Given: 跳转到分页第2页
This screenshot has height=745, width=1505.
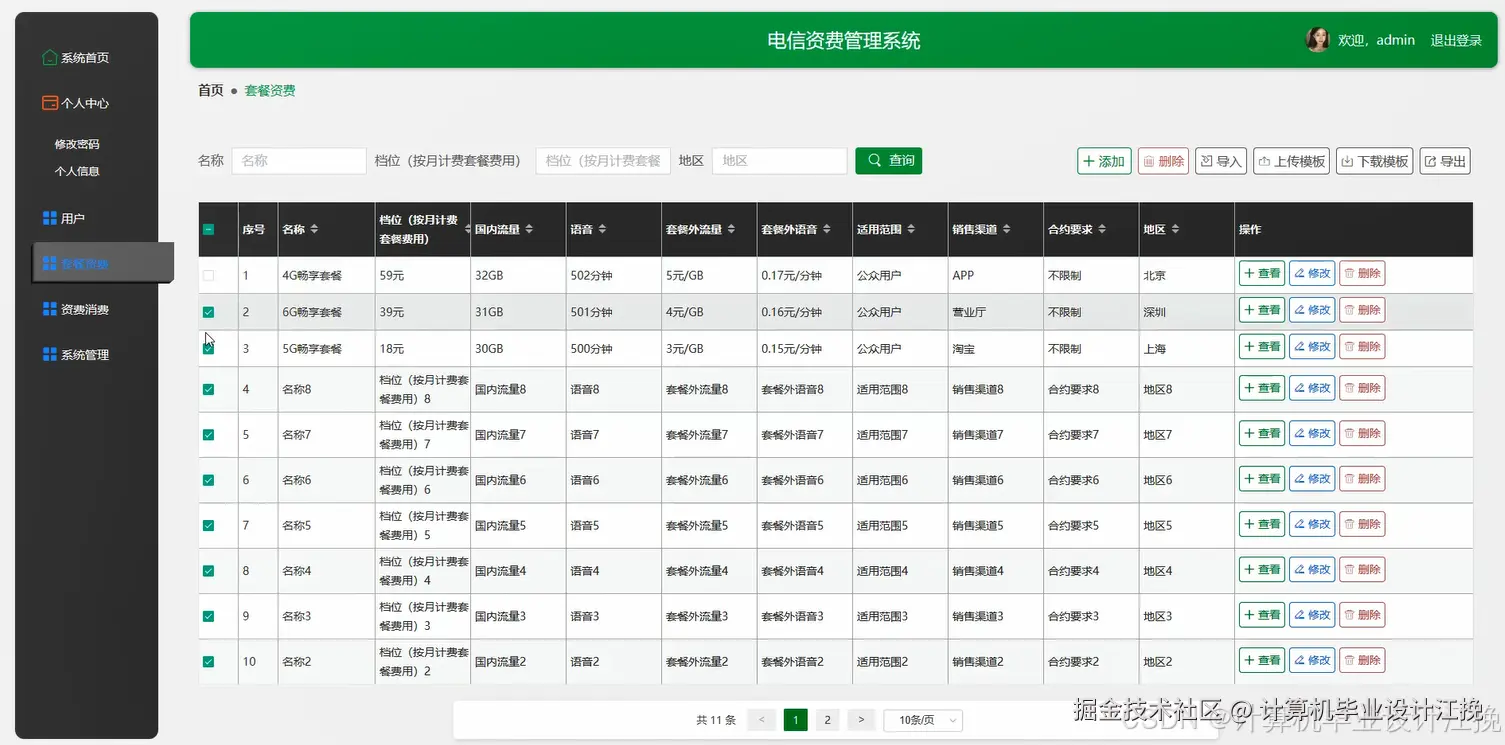Looking at the screenshot, I should 827,719.
